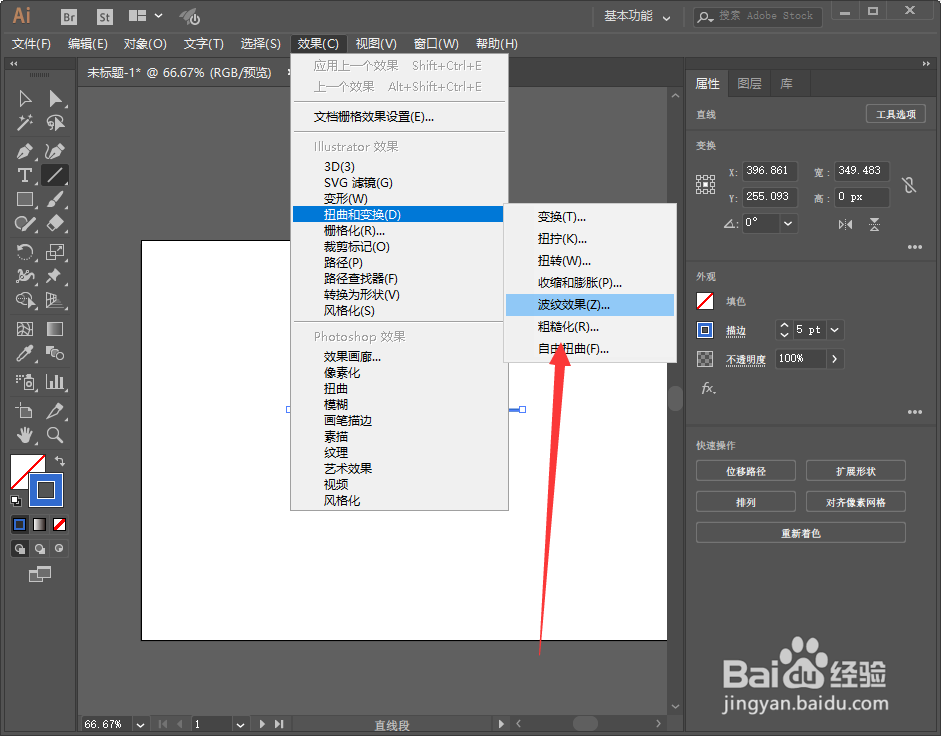
Task: Select the Puppet Warp pin tool
Action: (x=55, y=276)
